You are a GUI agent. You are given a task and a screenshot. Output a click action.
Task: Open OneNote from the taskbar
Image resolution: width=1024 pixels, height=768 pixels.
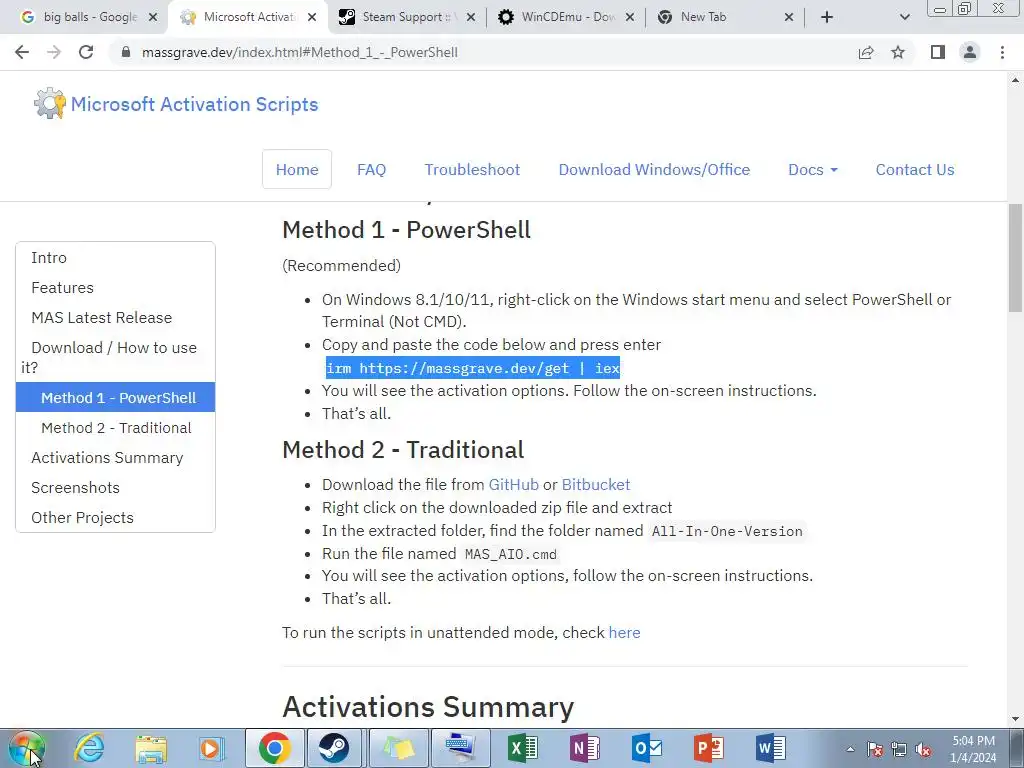(584, 748)
